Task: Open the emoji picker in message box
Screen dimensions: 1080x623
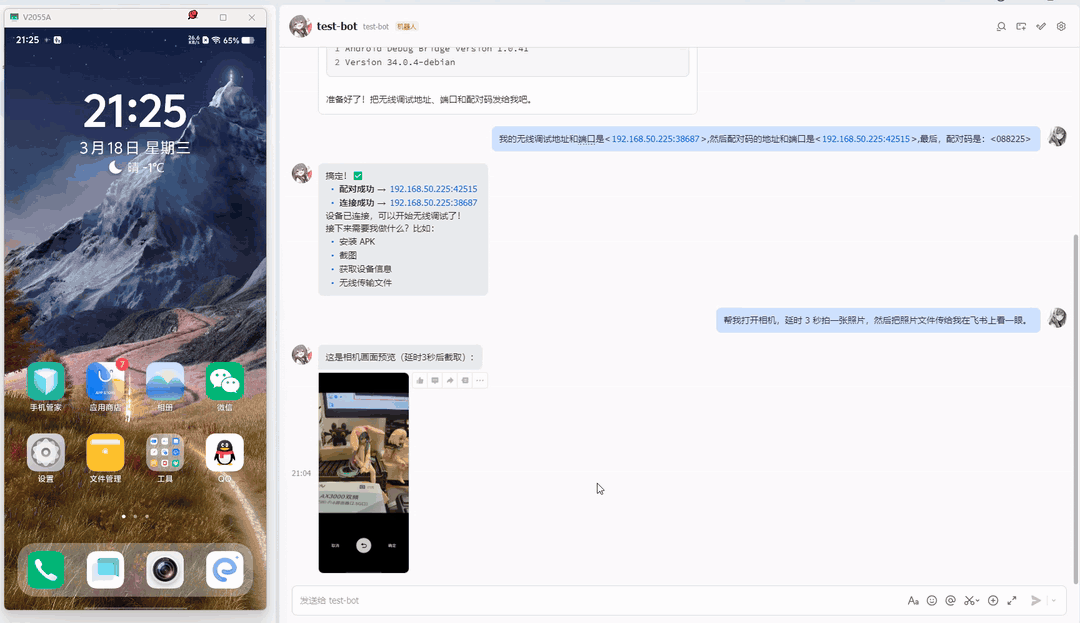Action: click(932, 600)
